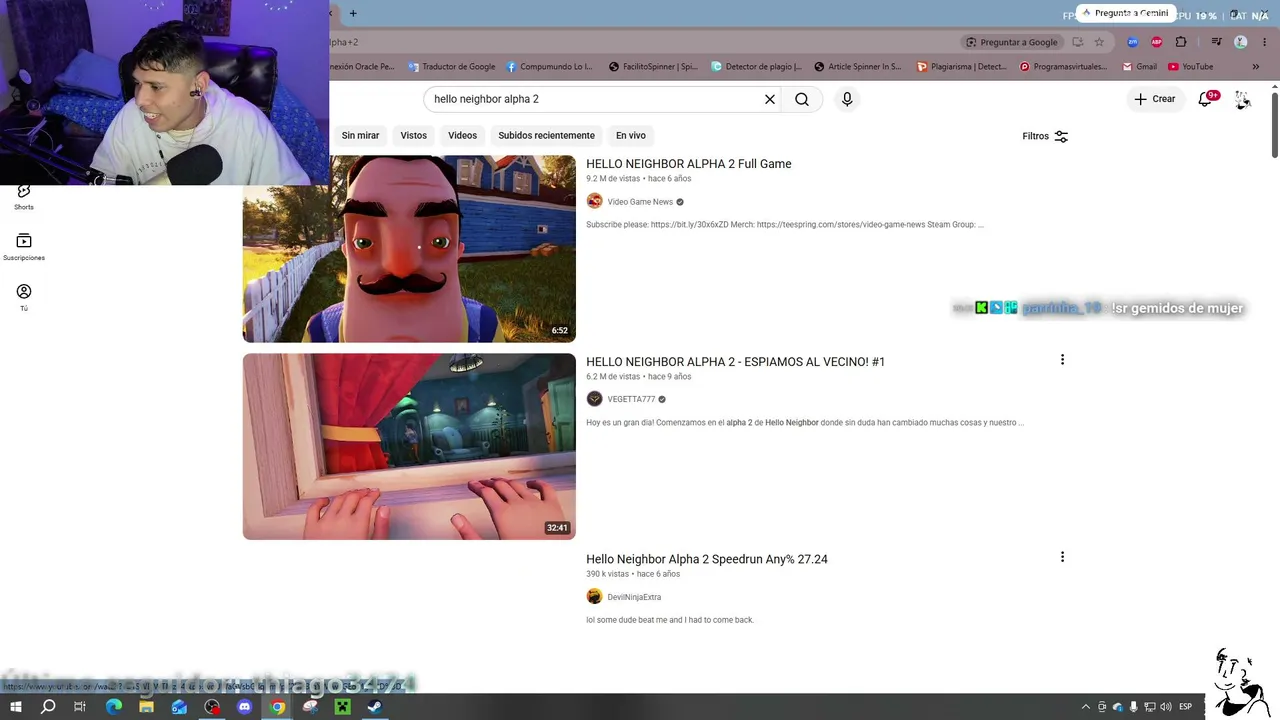Open the 'Article Spinner In S...' bookmark
Screen dimensions: 1280x720
pos(858,67)
